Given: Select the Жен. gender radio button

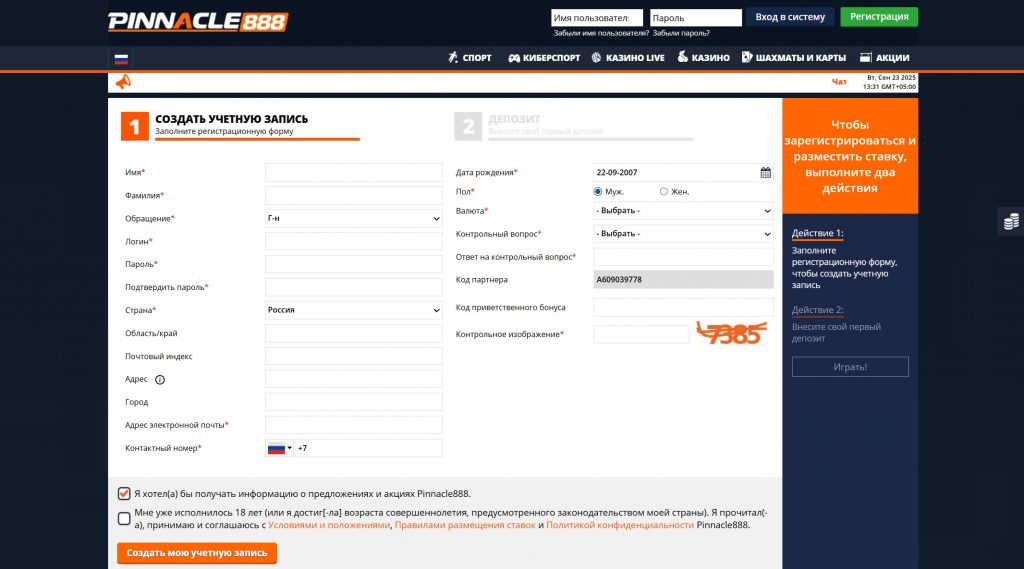Looking at the screenshot, I should point(664,191).
